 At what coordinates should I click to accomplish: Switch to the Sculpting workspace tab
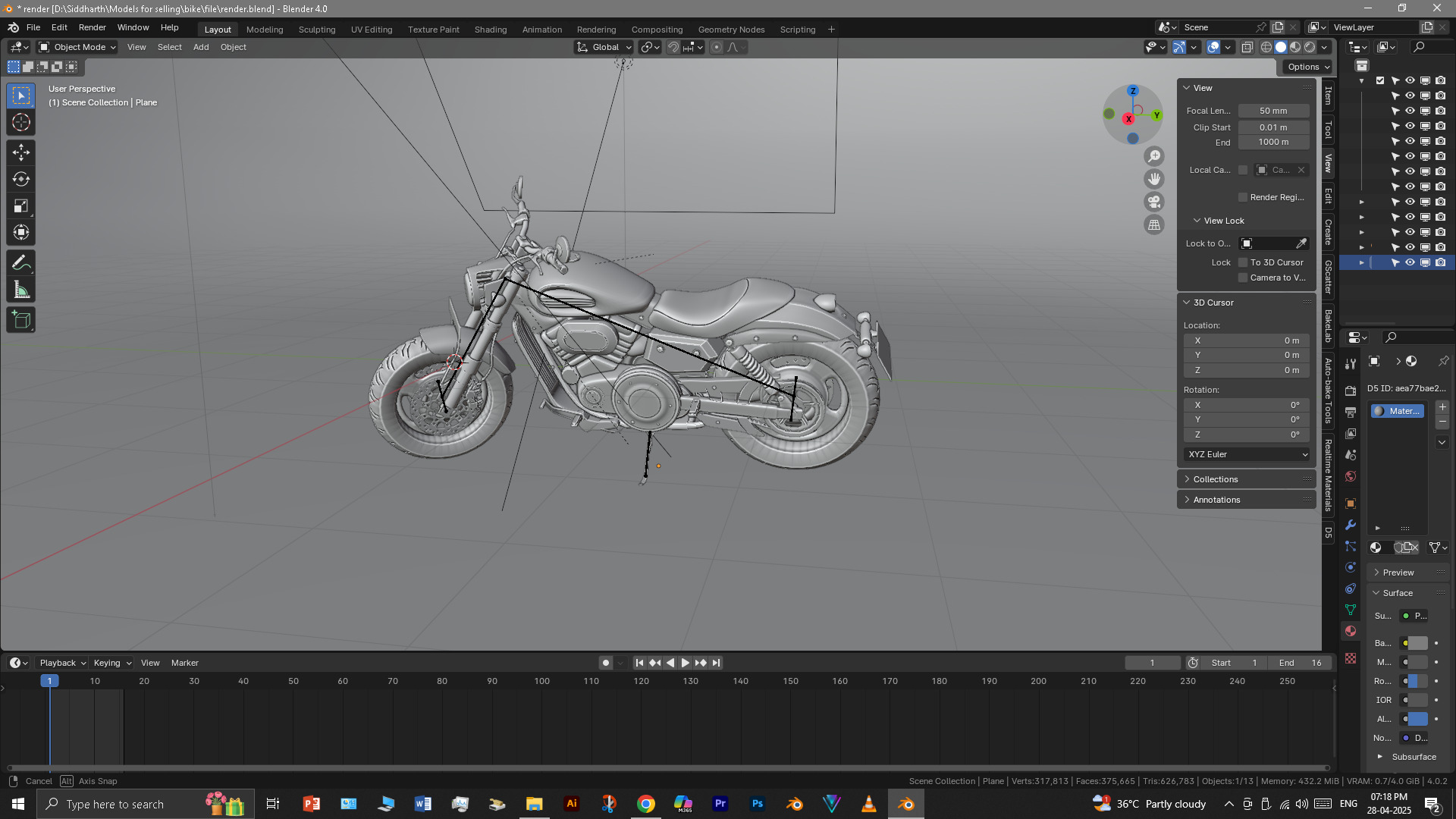(x=317, y=30)
